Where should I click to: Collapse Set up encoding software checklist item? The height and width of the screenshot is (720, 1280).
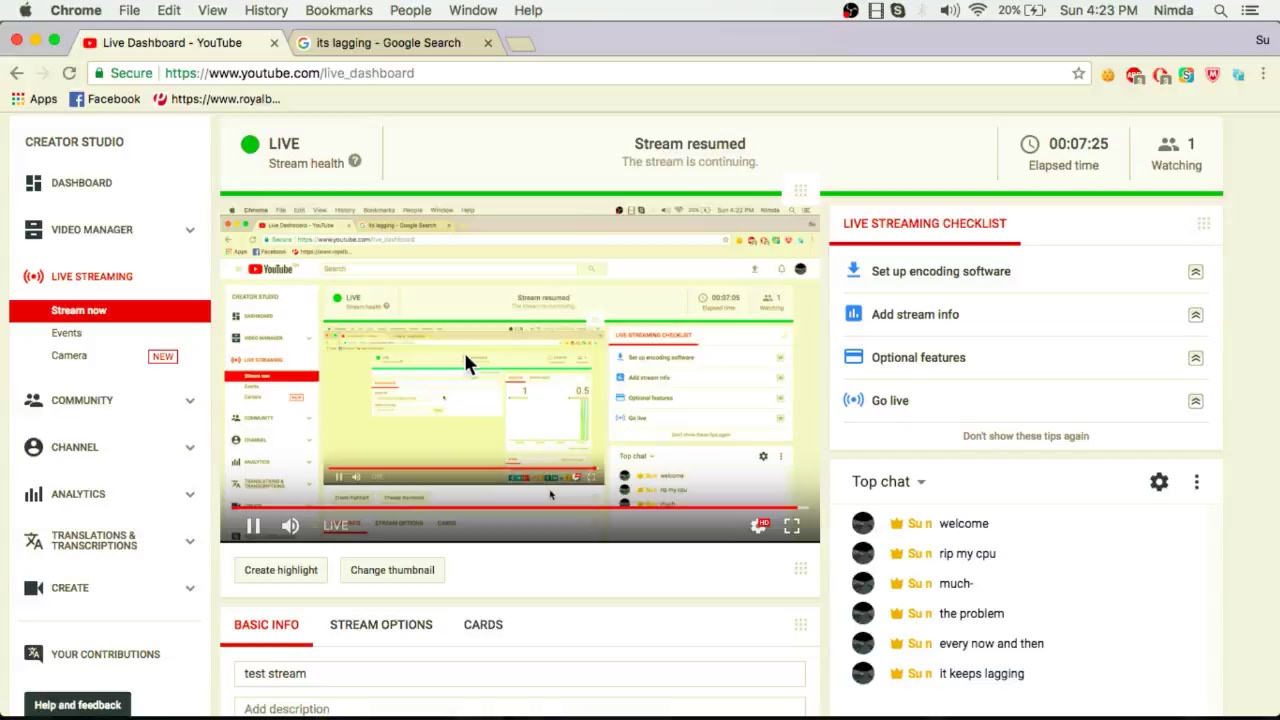(1195, 272)
